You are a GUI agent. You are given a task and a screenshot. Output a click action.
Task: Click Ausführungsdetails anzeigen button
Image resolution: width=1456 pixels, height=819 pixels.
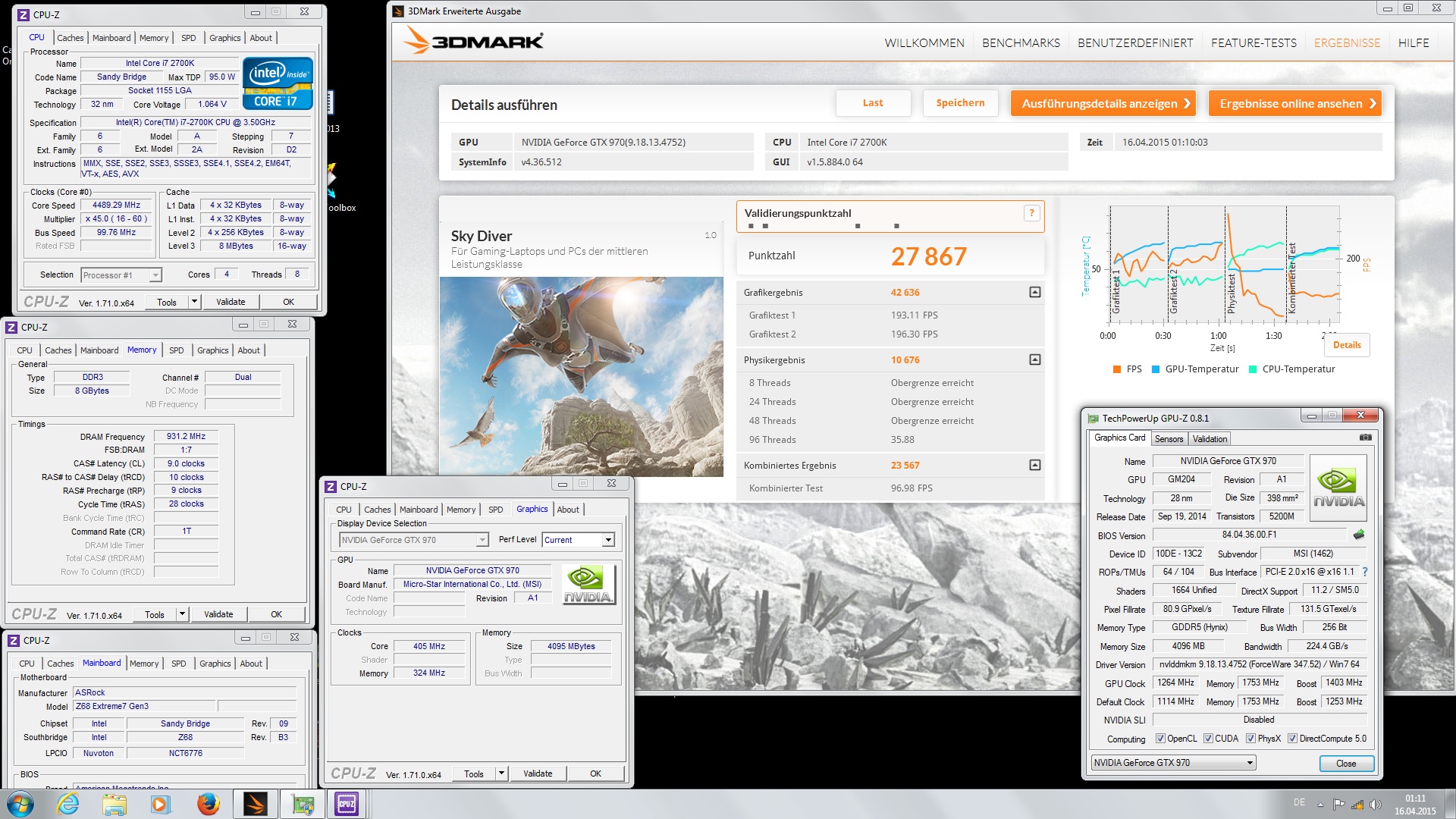(x=1103, y=103)
